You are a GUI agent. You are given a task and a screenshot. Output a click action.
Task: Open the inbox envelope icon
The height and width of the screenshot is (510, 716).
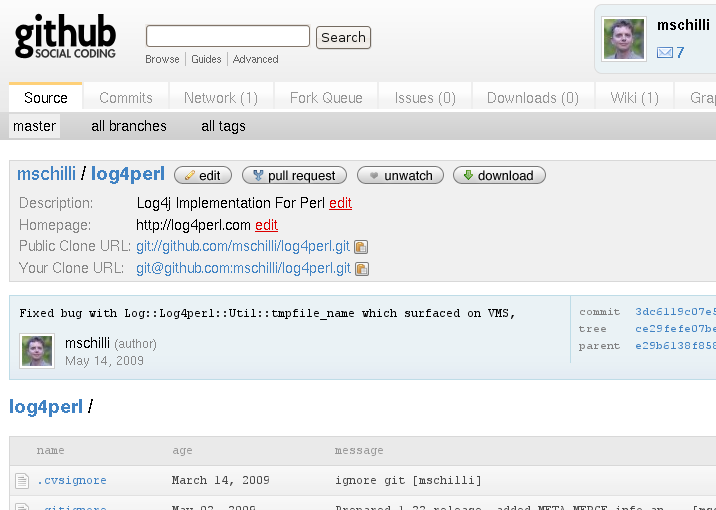(664, 53)
